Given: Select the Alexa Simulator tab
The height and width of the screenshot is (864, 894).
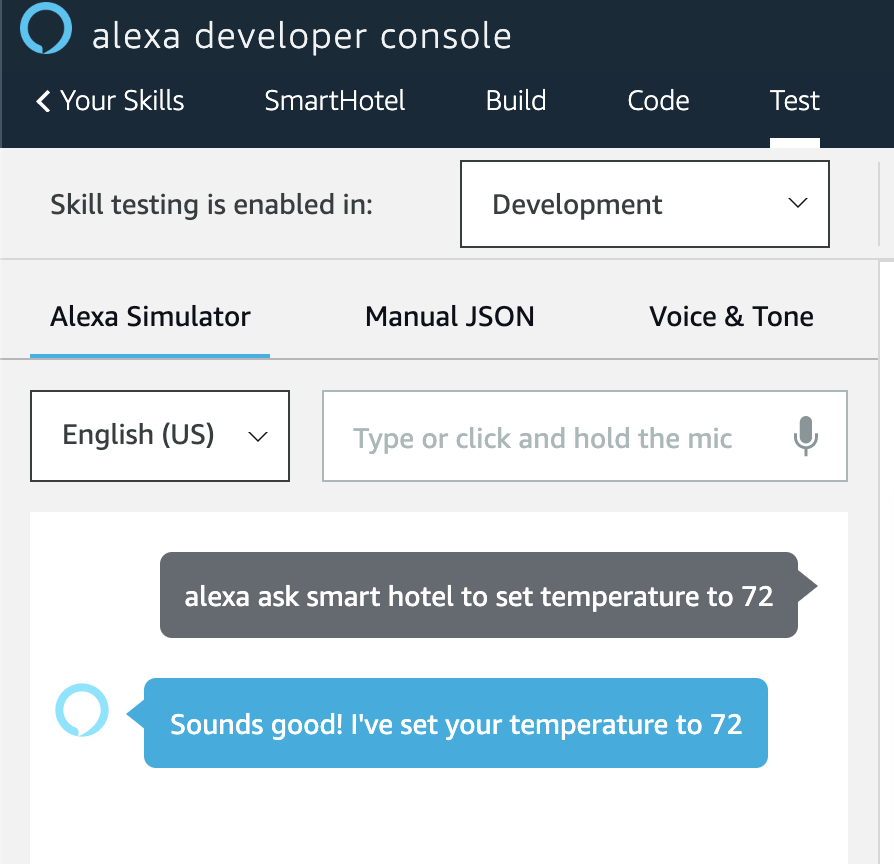Looking at the screenshot, I should 149,316.
